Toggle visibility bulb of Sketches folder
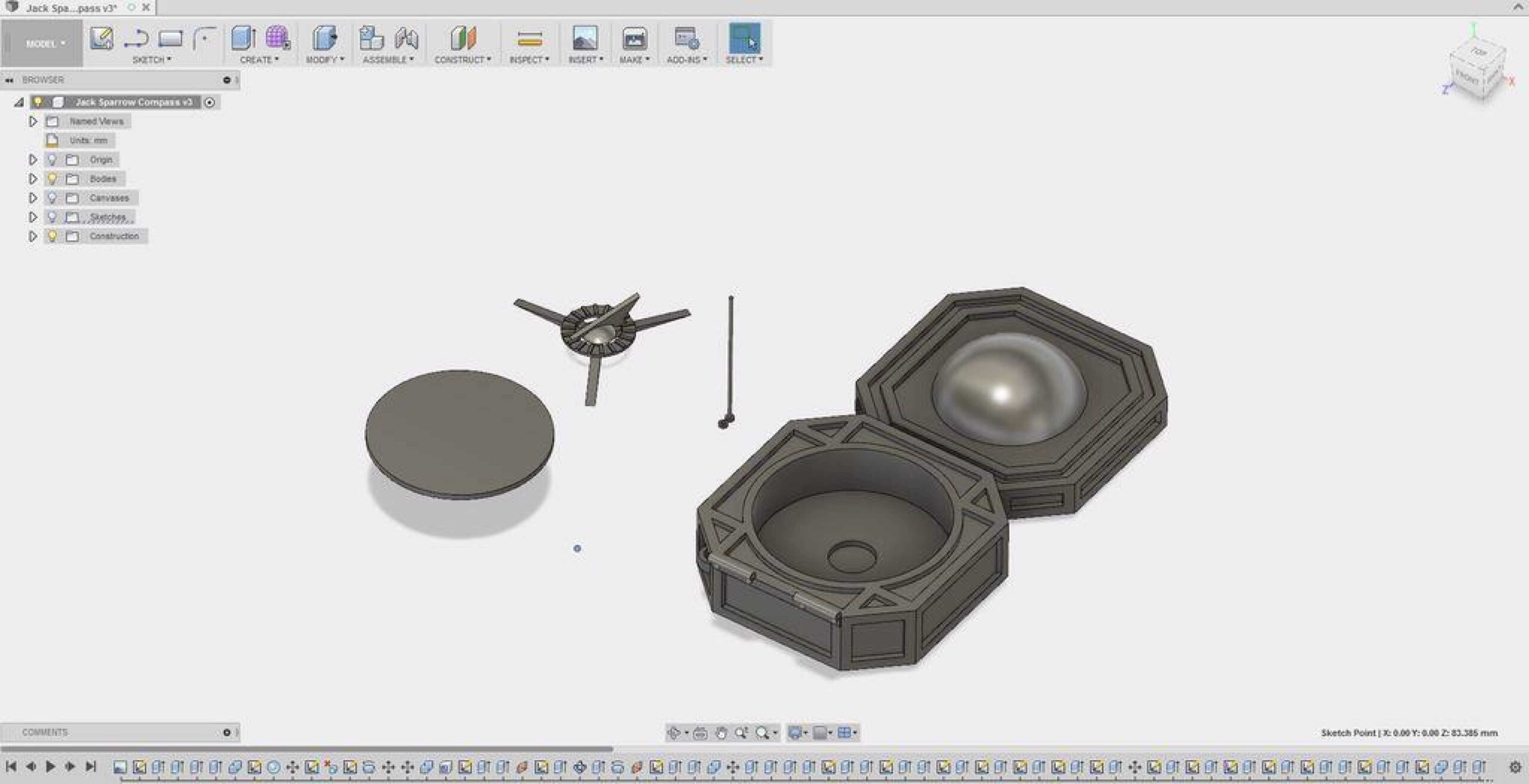This screenshot has height=784, width=1529. pos(53,217)
